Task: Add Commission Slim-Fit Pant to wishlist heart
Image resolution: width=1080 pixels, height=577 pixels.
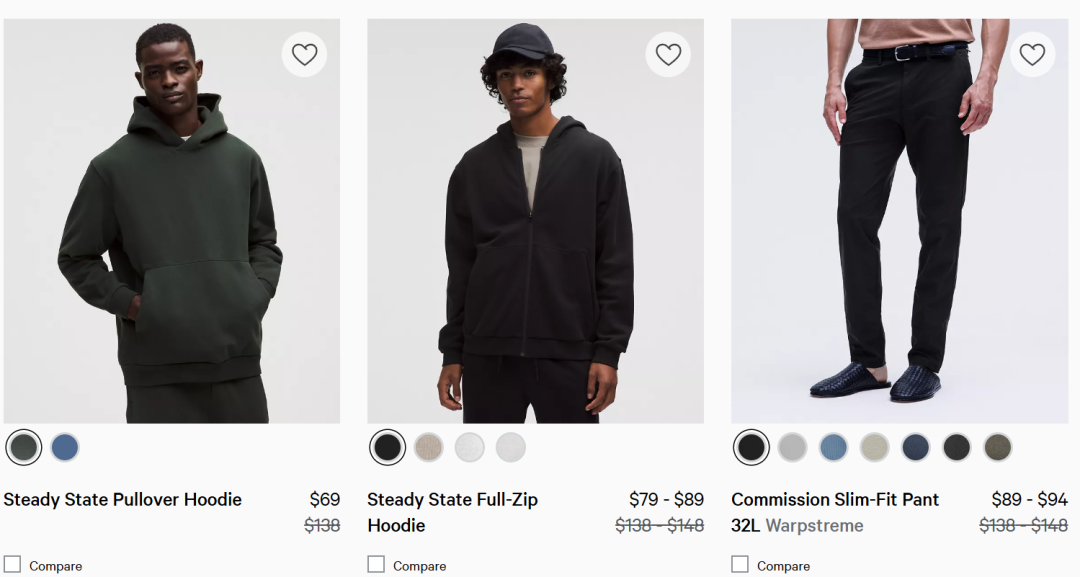Action: click(1032, 54)
